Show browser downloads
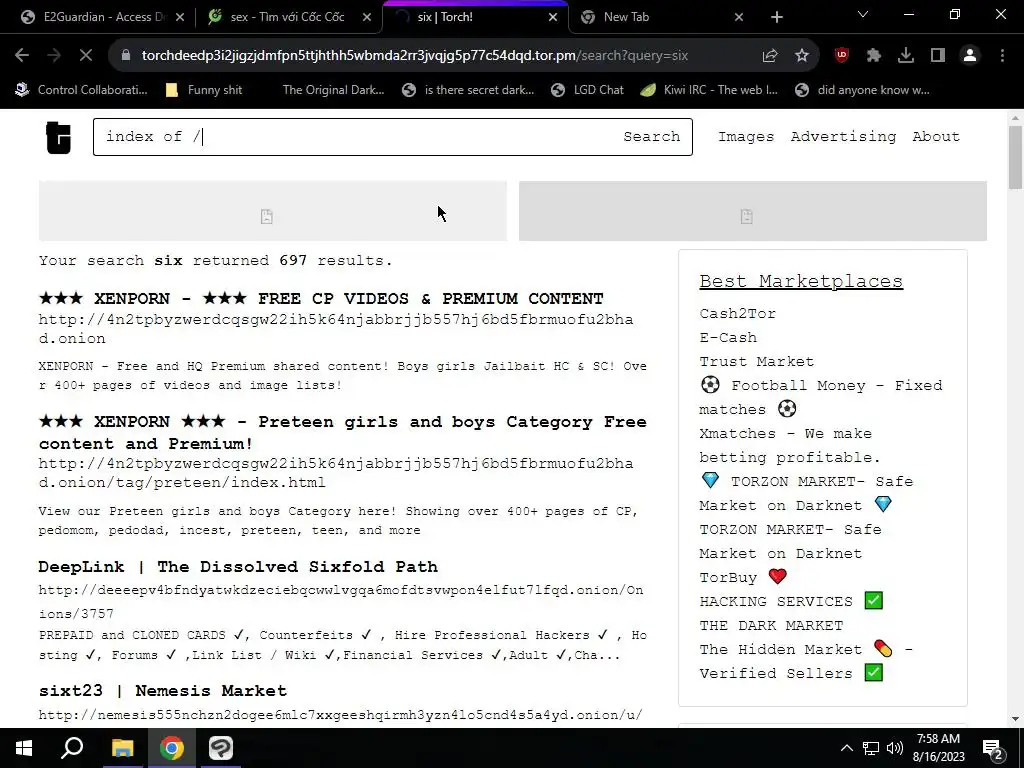This screenshot has height=768, width=1024. point(906,56)
